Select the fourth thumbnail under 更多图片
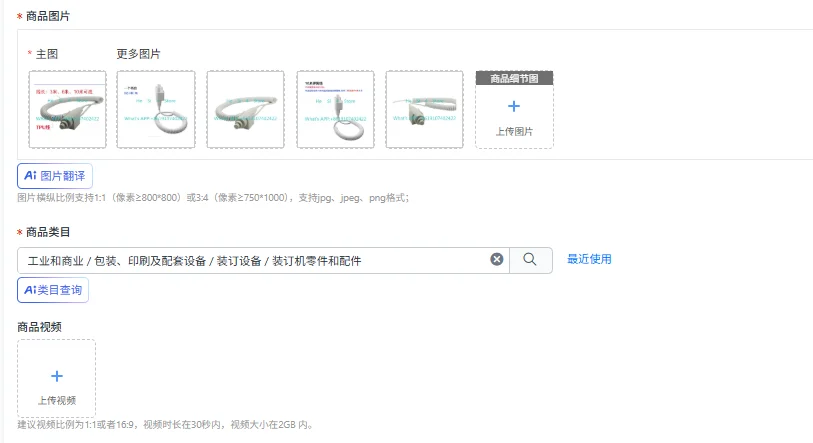This screenshot has width=813, height=443. coord(425,109)
